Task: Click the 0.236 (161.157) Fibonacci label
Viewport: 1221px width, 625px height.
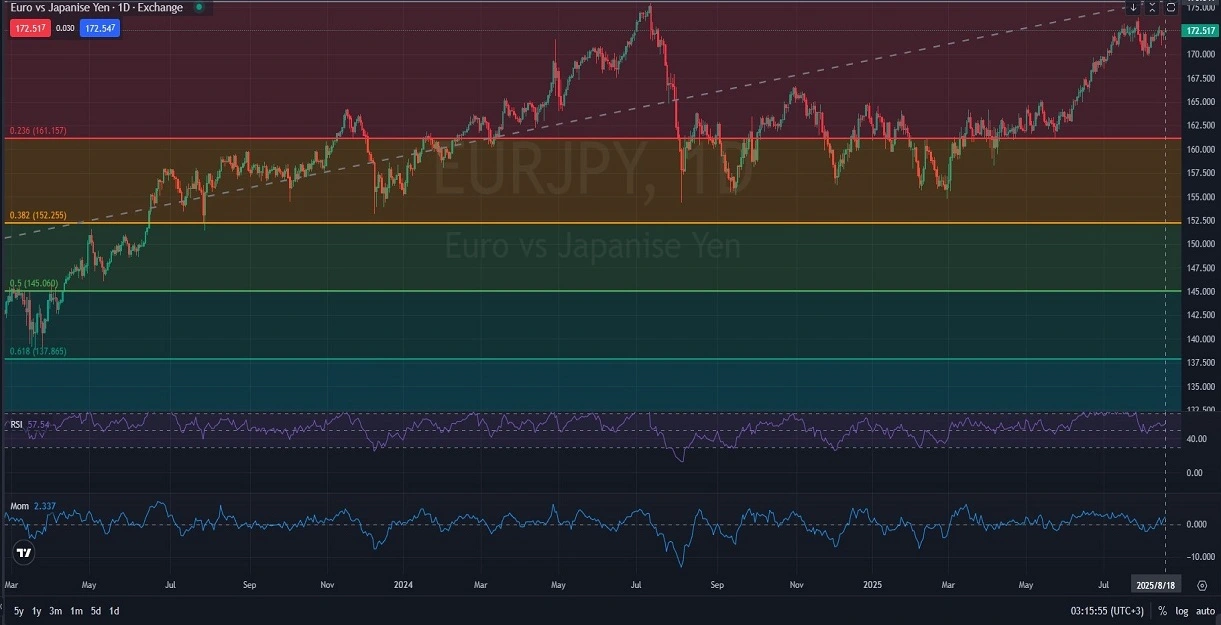Action: tap(37, 131)
